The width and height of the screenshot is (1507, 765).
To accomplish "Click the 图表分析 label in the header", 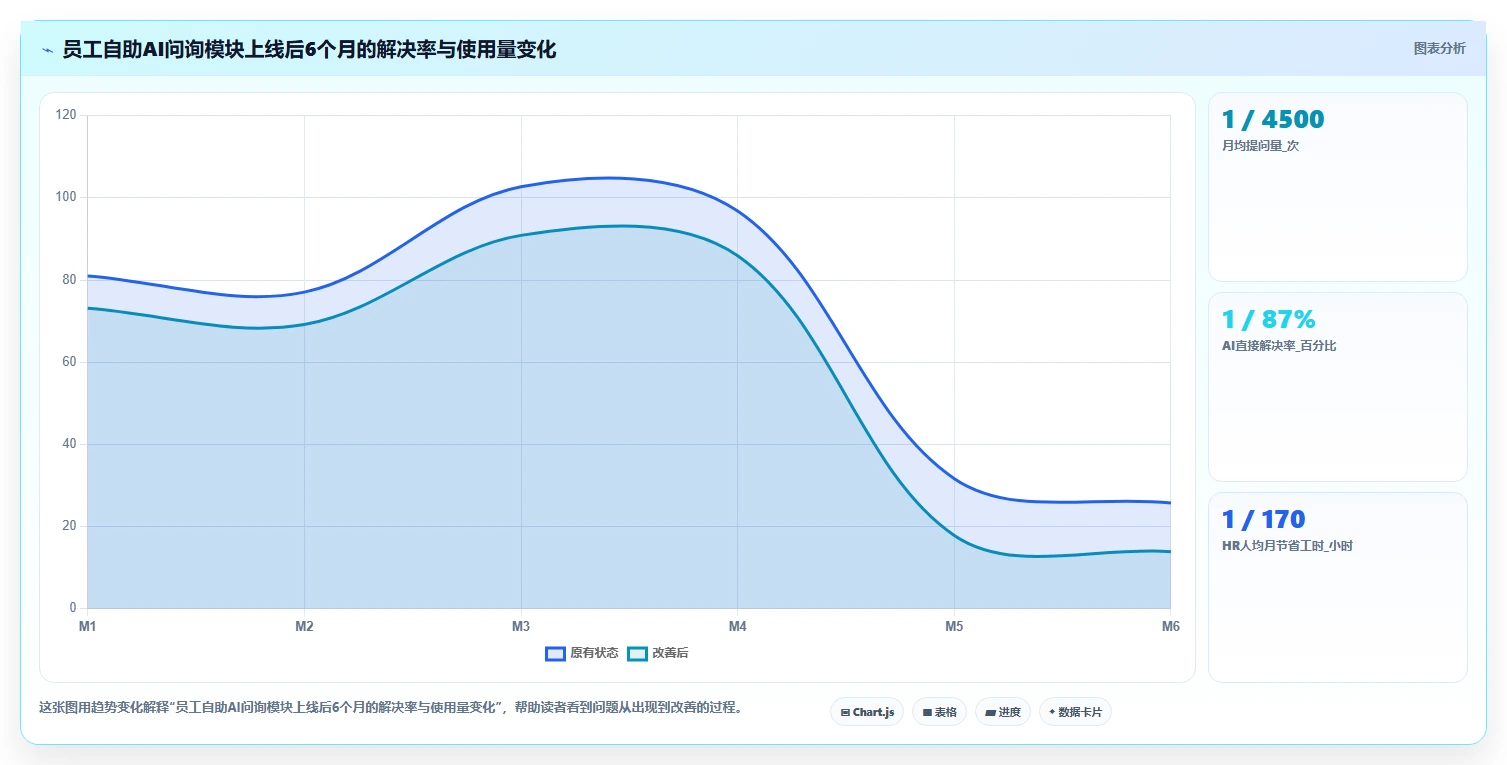I will 1439,48.
